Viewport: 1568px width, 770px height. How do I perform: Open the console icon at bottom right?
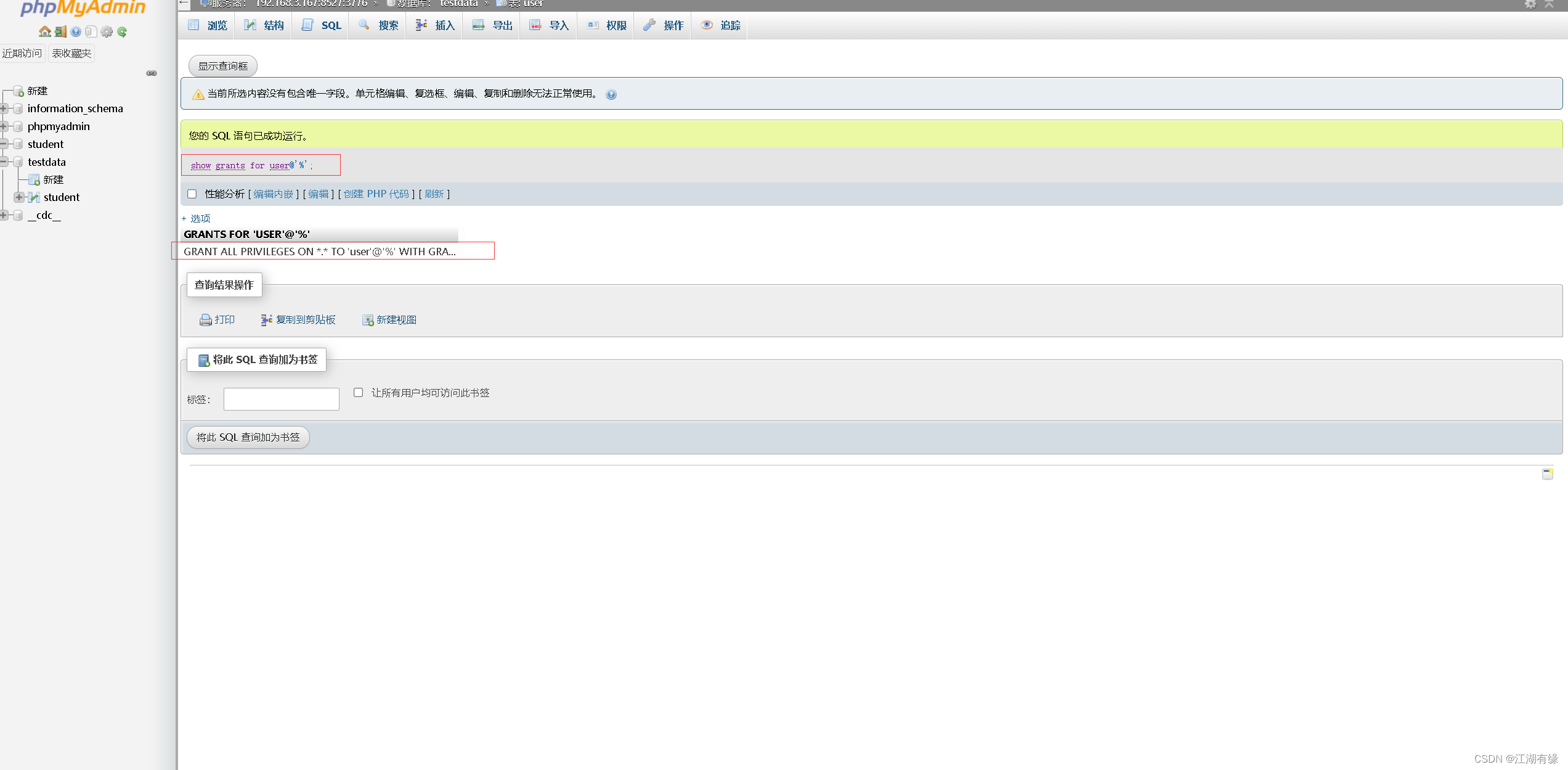click(1547, 473)
